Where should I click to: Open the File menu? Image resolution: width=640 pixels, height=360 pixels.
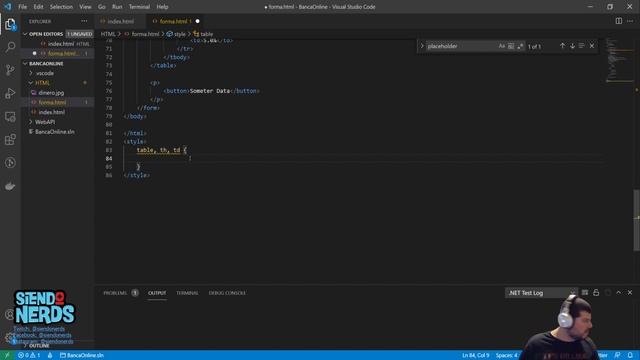[22, 7]
